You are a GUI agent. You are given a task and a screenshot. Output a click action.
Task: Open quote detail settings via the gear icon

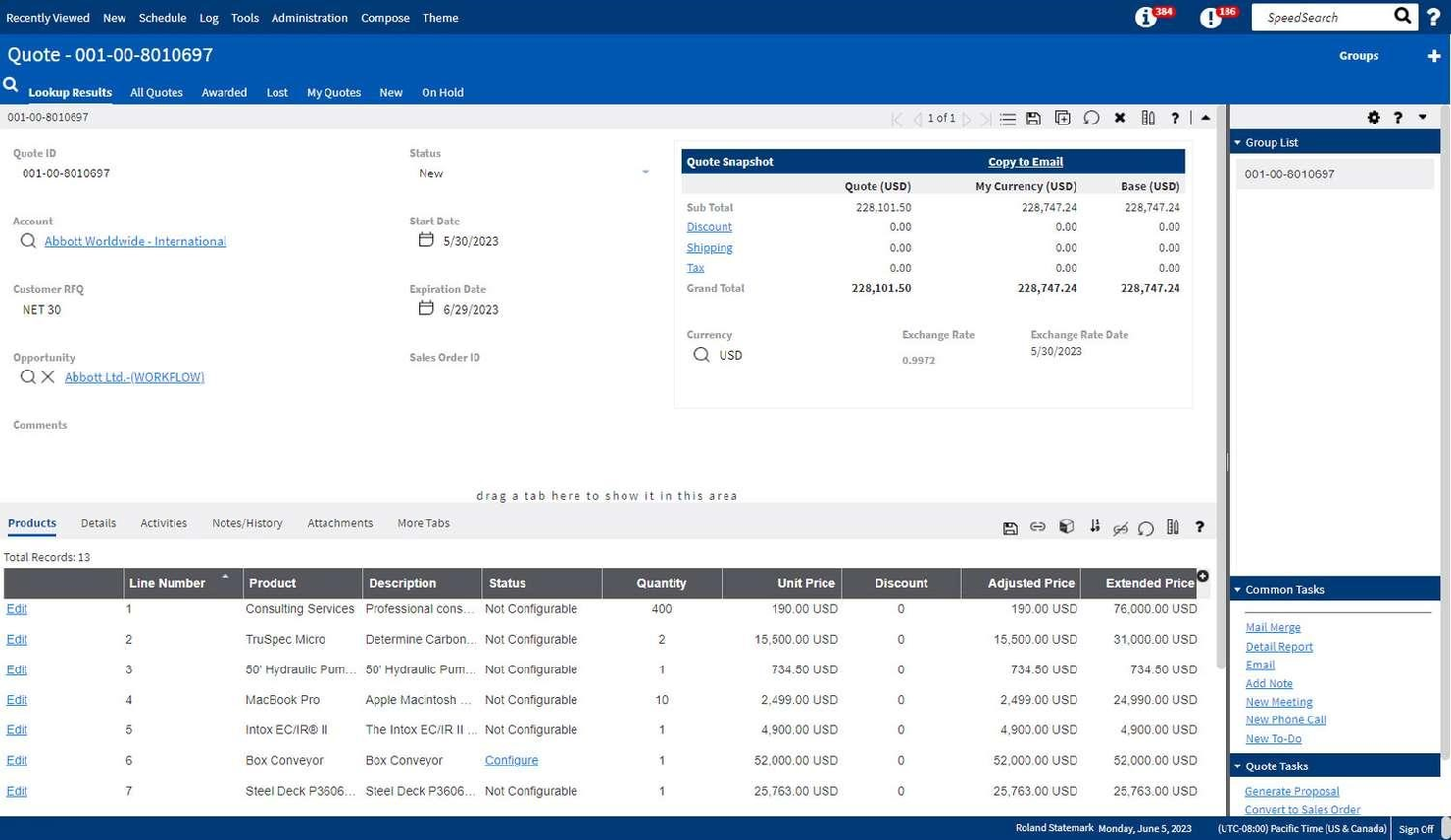pyautogui.click(x=1375, y=118)
